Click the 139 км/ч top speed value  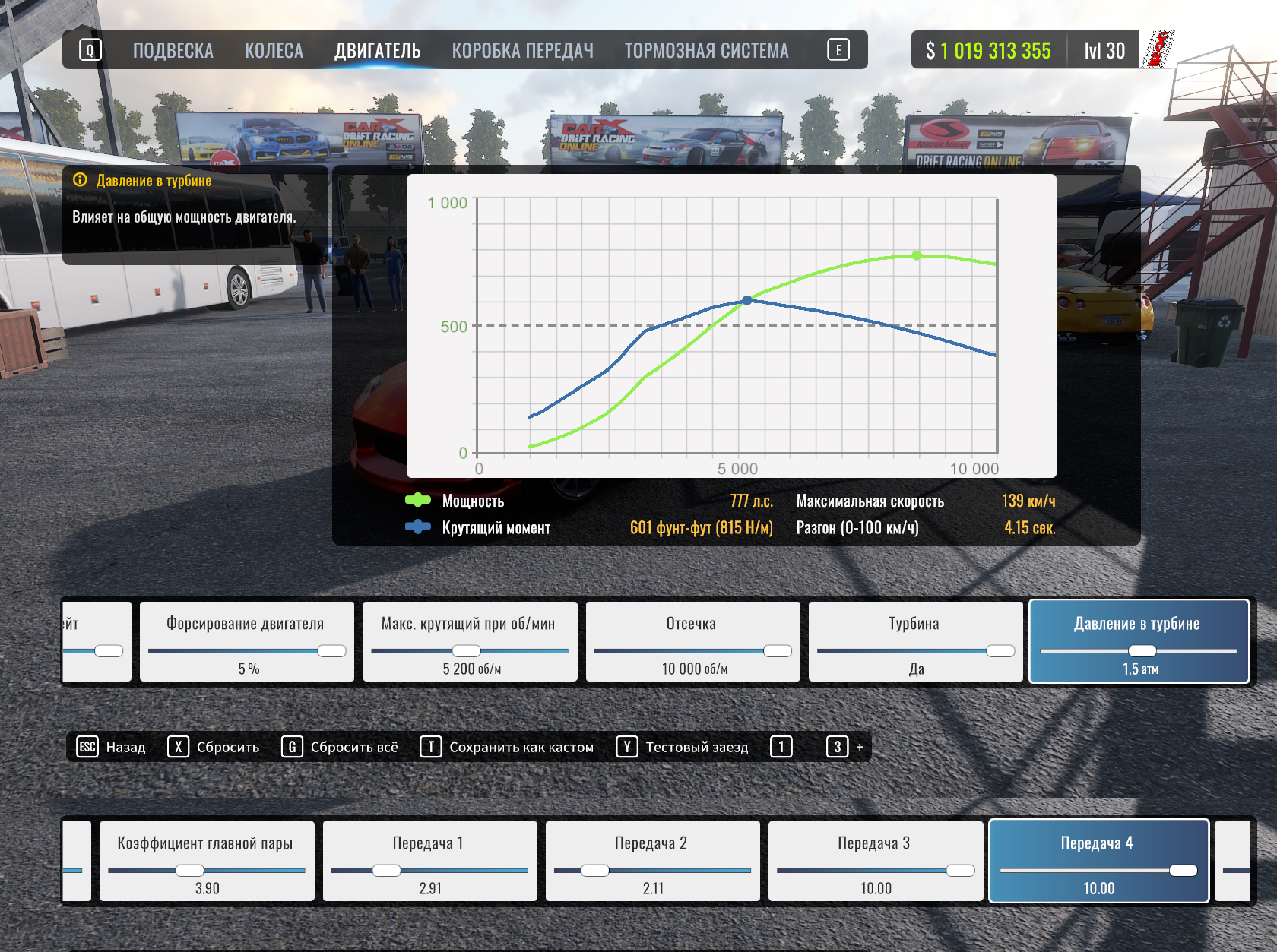tap(1028, 501)
